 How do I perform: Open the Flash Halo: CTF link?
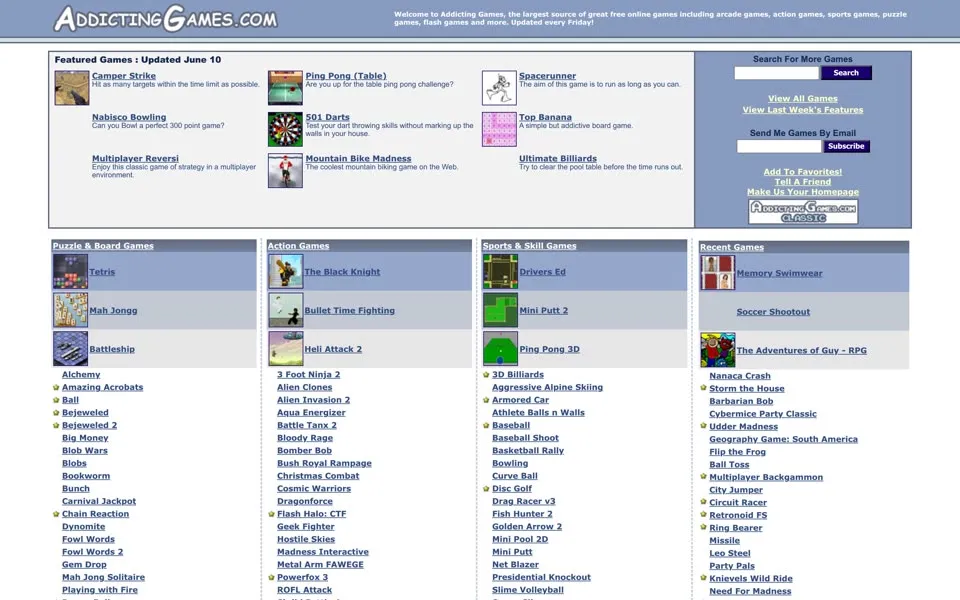pos(312,514)
